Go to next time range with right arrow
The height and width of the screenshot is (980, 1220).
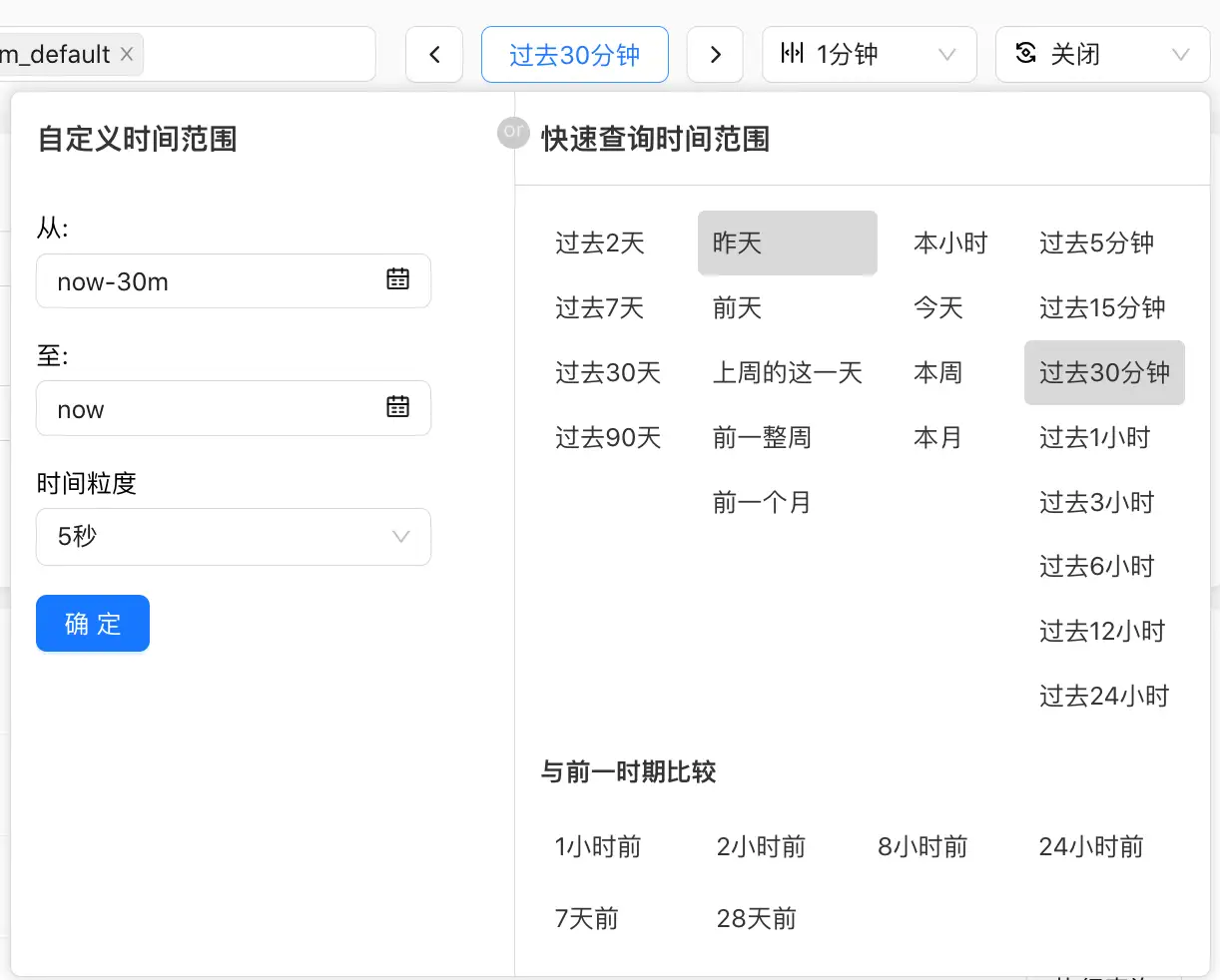(715, 54)
